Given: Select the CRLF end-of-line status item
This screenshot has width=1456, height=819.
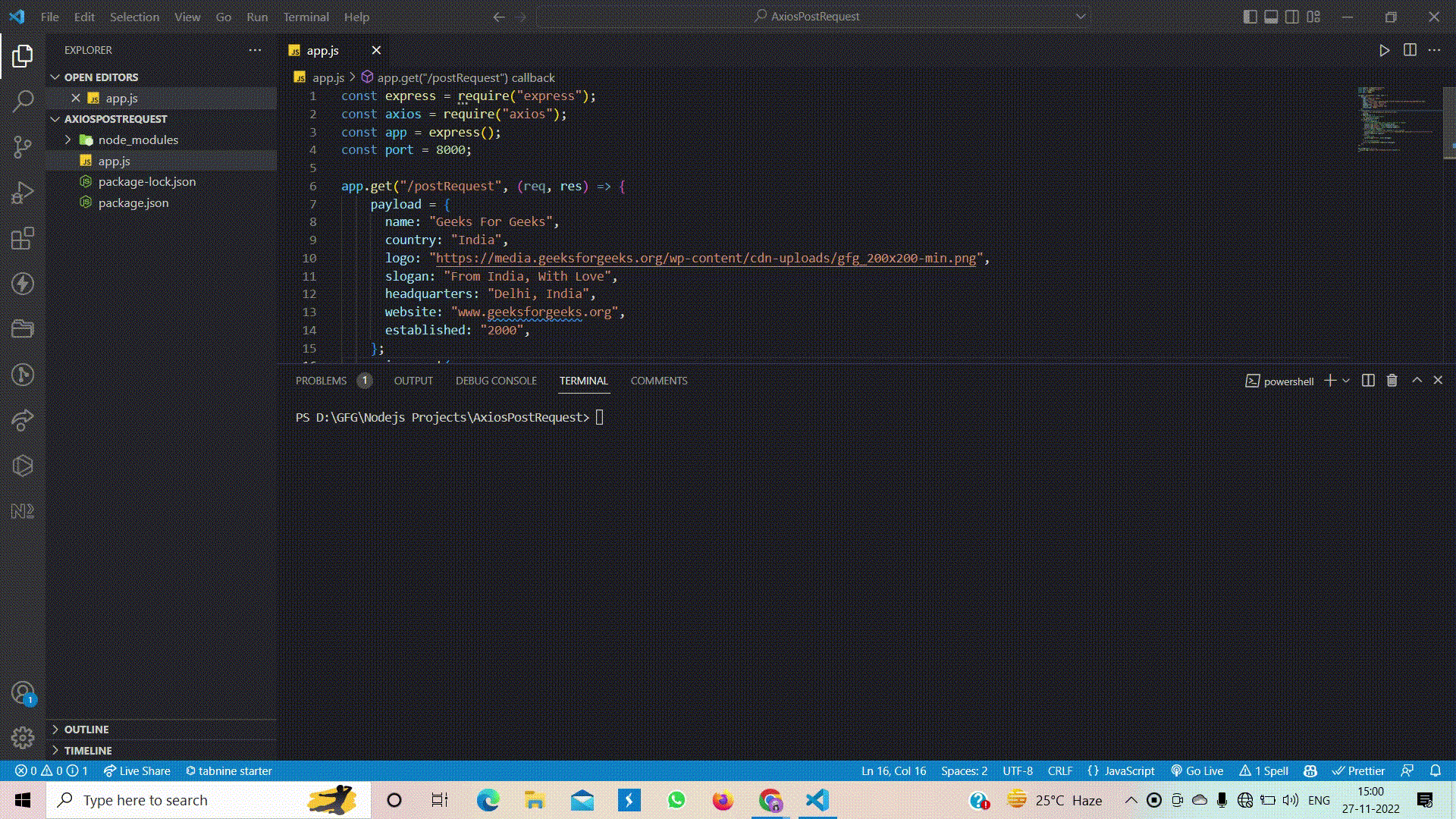Looking at the screenshot, I should [x=1060, y=770].
